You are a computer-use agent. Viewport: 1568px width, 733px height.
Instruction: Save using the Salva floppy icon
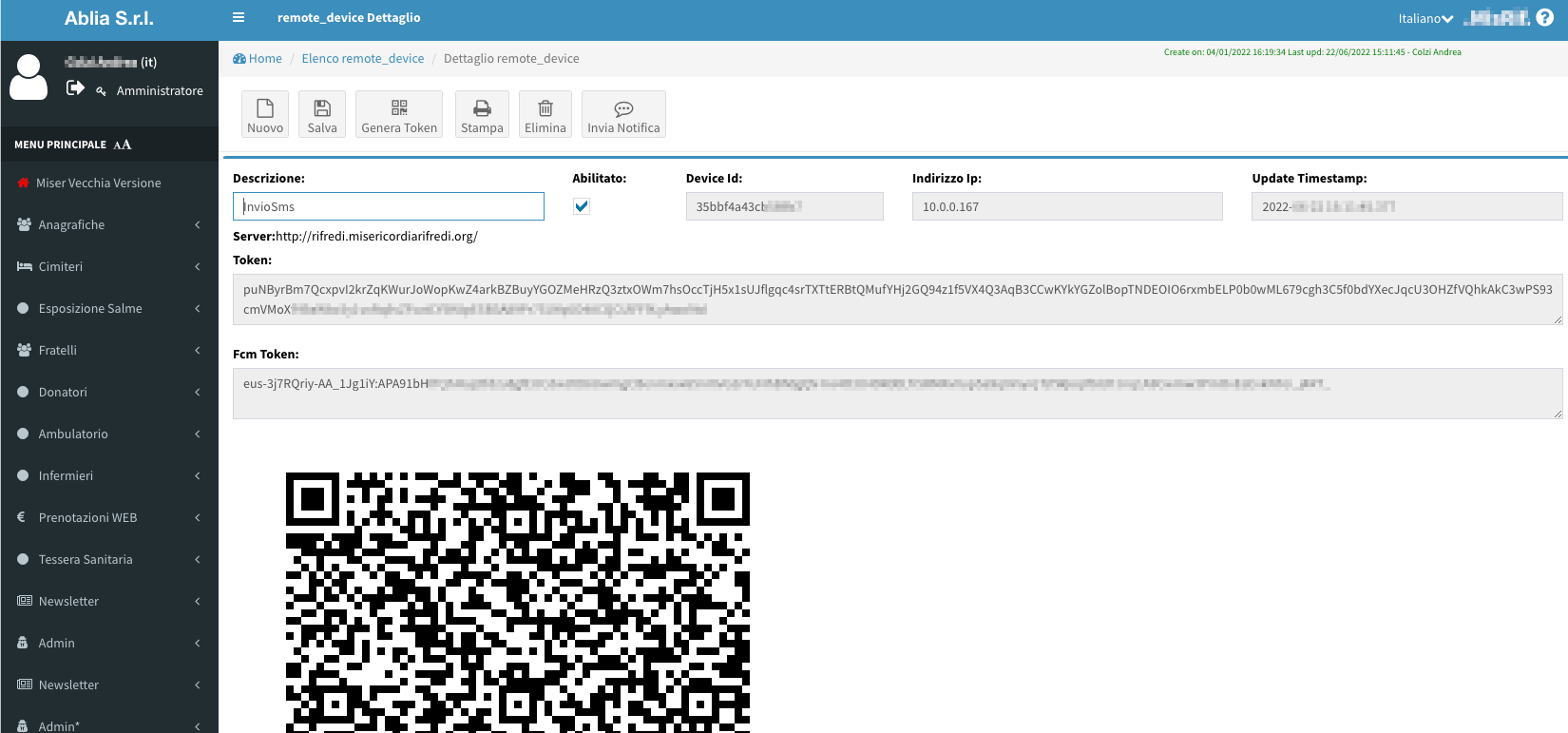pos(322,108)
